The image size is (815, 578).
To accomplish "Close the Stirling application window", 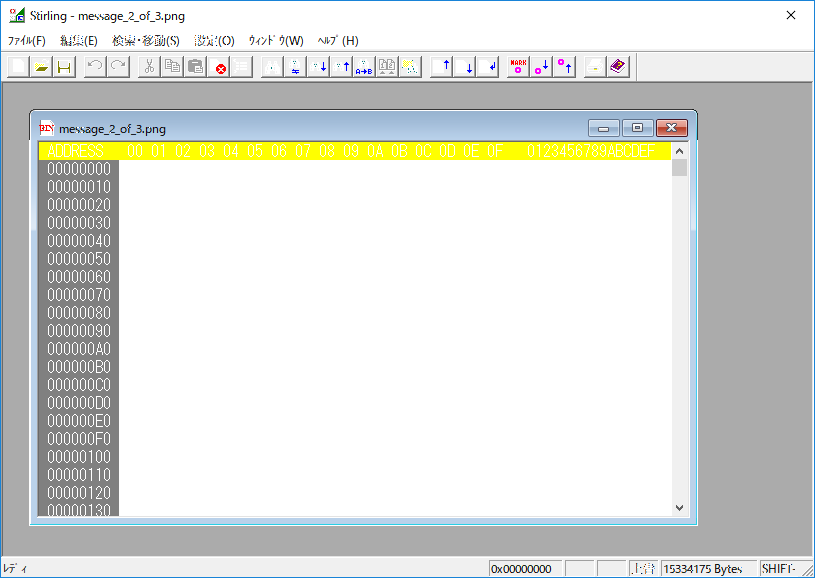I will coord(791,16).
